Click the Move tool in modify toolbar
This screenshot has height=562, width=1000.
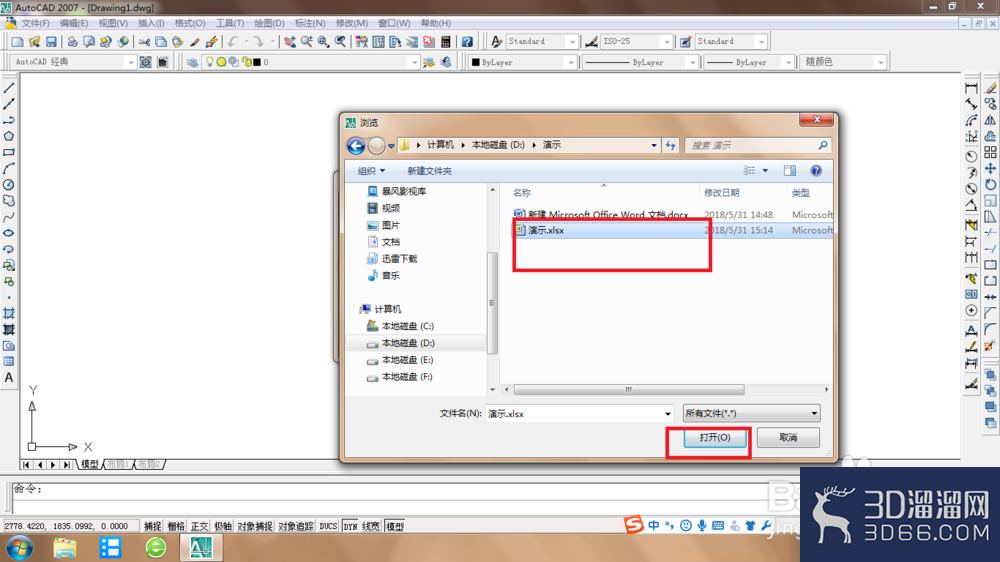(x=990, y=168)
